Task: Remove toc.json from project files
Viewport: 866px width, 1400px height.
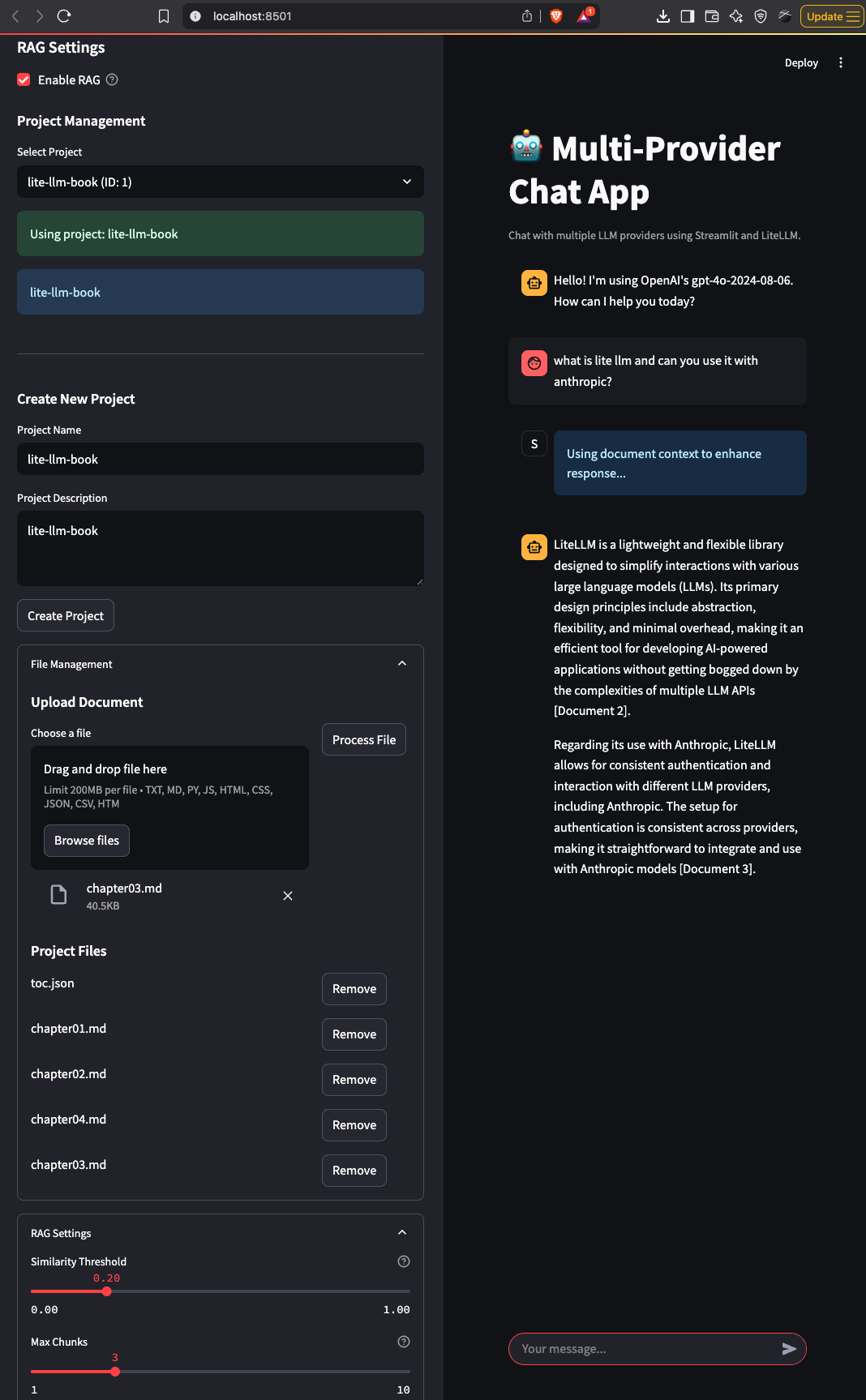Action: pyautogui.click(x=354, y=989)
